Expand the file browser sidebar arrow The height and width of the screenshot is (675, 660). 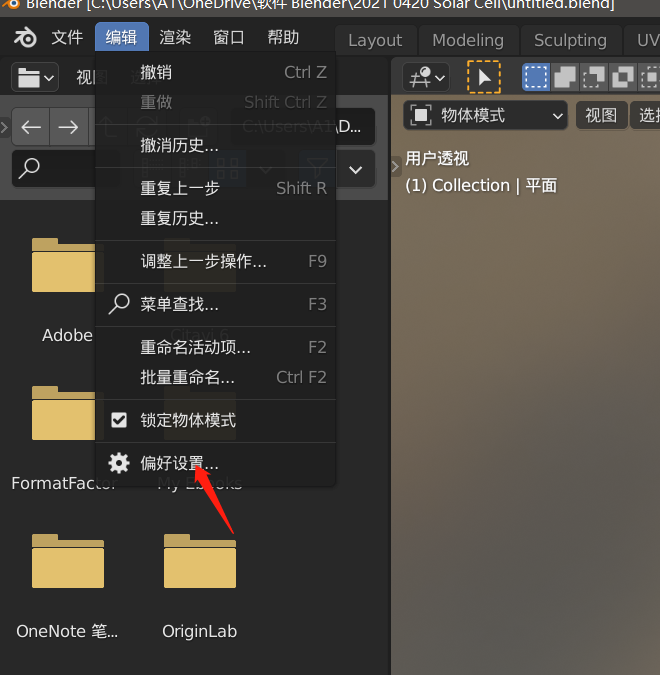(x=4, y=127)
